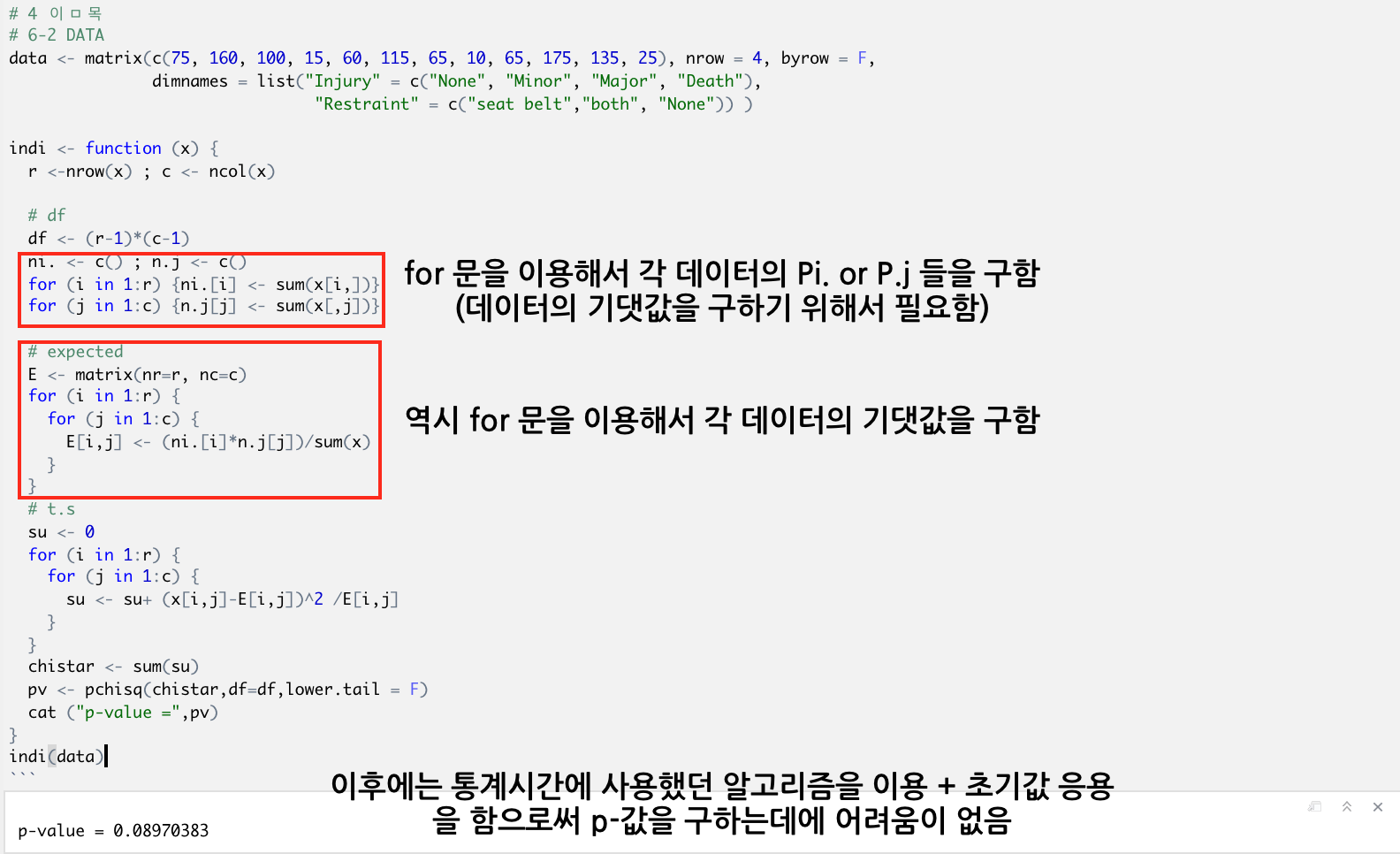This screenshot has width=1400, height=854.
Task: Click the "# t.s" comment
Action: 51,509
